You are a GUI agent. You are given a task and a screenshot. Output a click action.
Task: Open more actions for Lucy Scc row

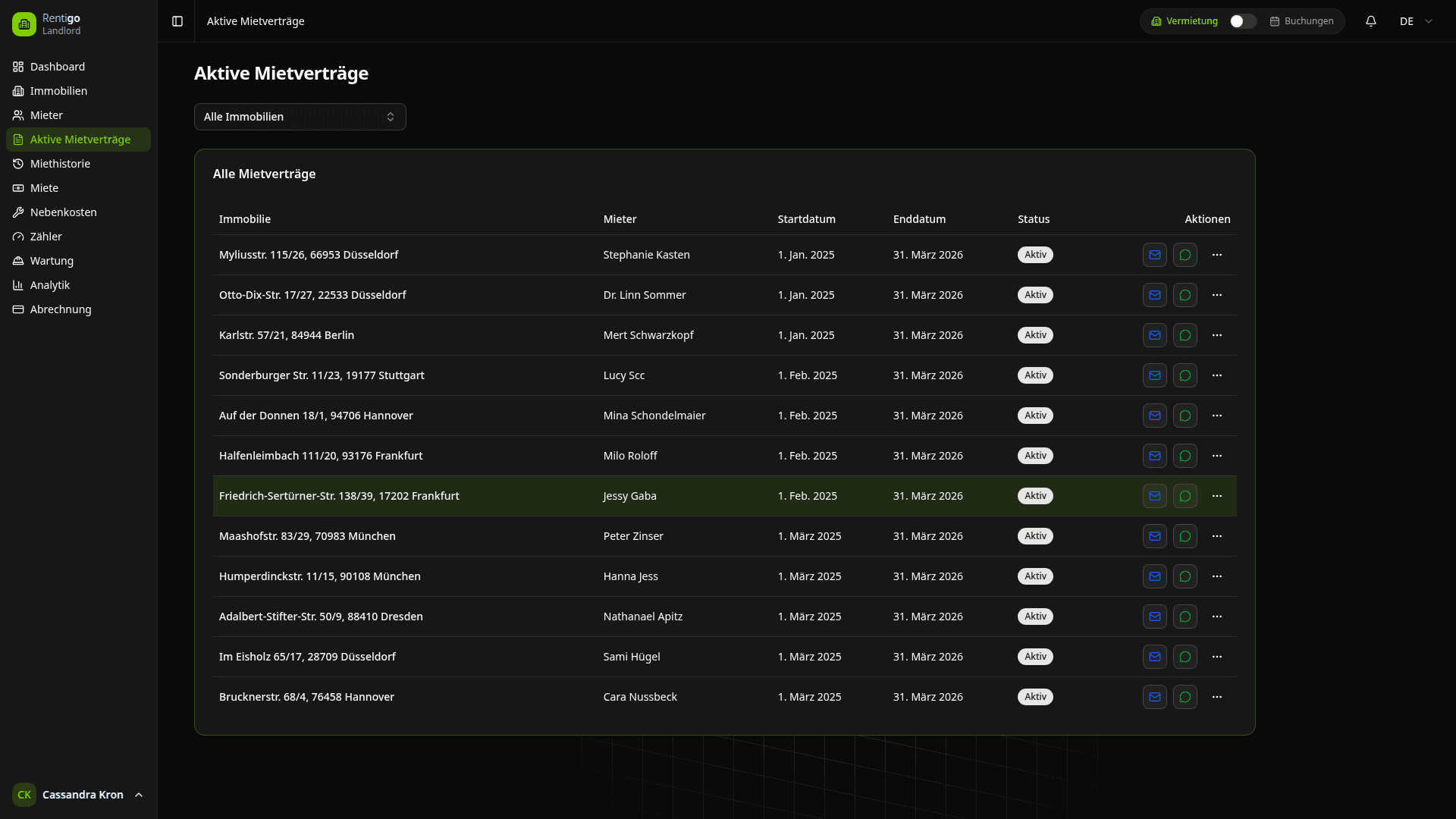click(1217, 375)
